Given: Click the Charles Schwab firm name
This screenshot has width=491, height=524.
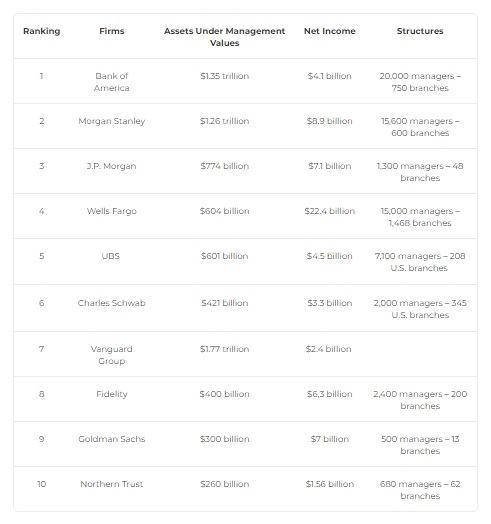Looking at the screenshot, I should point(112,303).
